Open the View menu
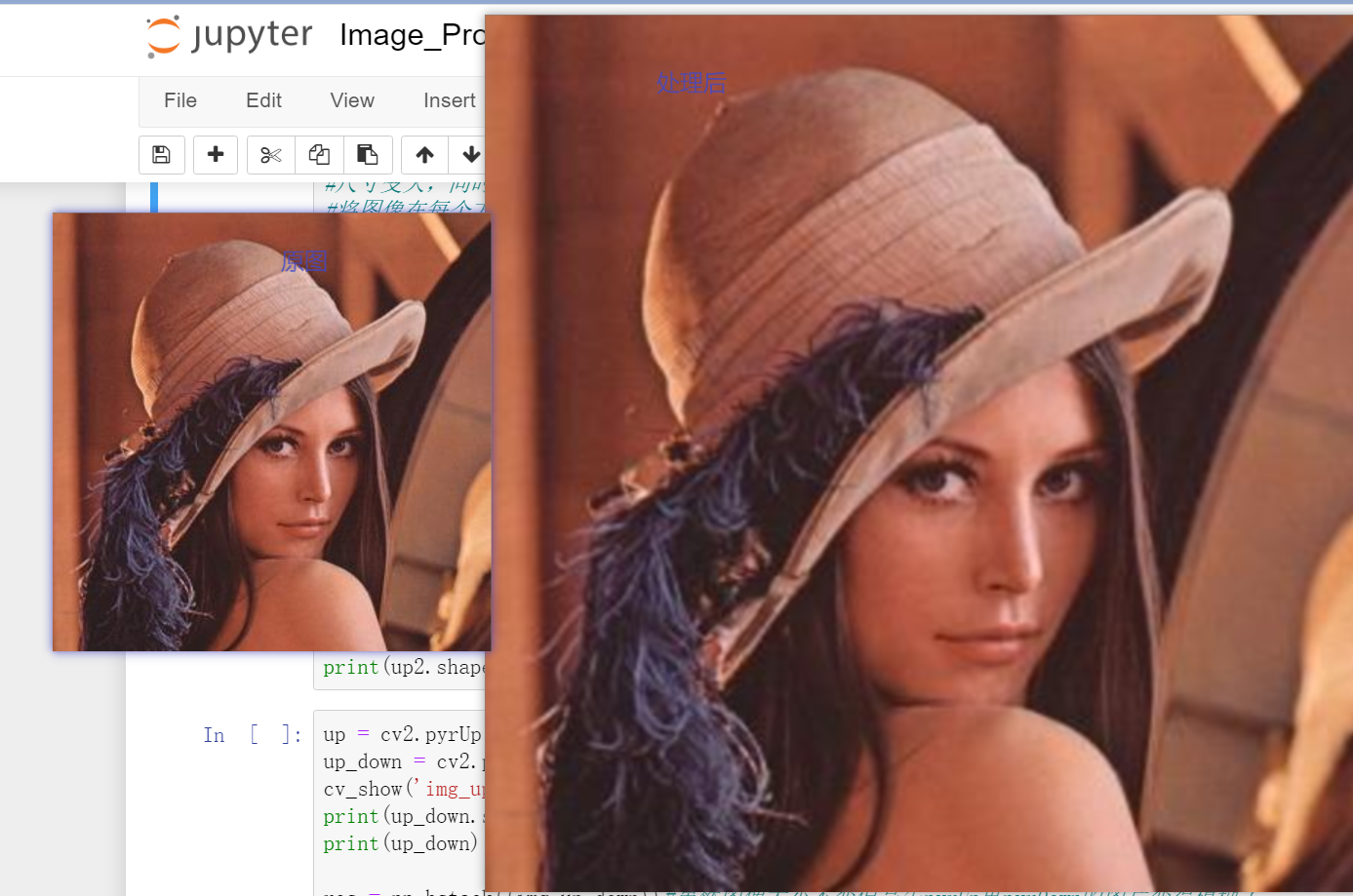This screenshot has height=896, width=1353. coord(352,100)
